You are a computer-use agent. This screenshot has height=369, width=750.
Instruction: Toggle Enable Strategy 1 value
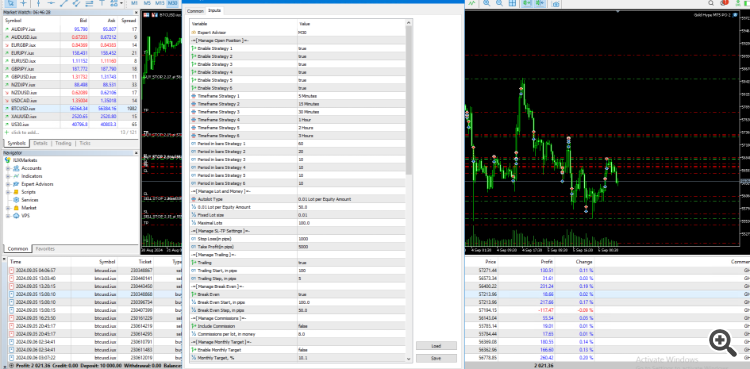[351, 48]
